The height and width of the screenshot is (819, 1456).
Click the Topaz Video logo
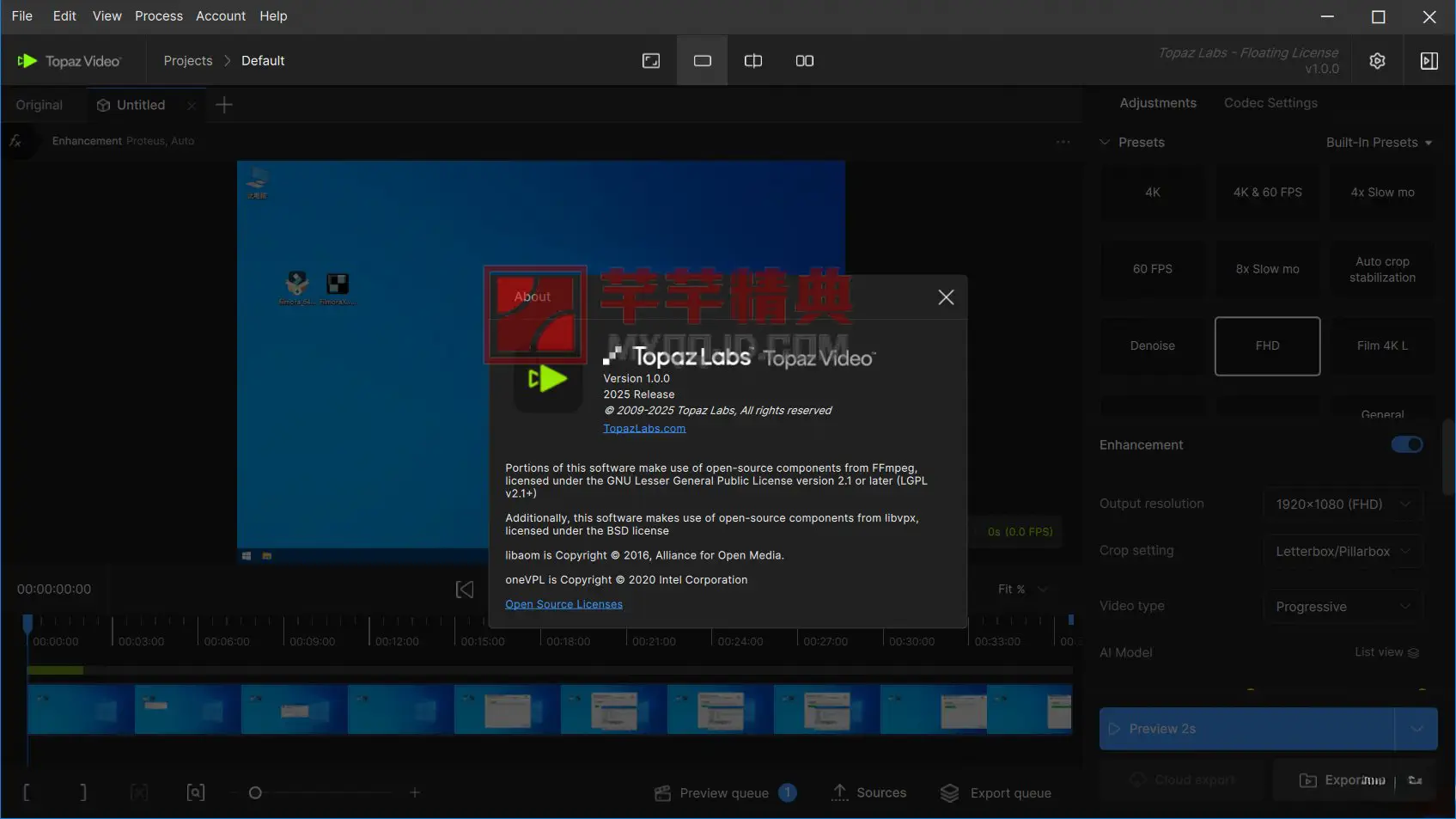click(70, 61)
